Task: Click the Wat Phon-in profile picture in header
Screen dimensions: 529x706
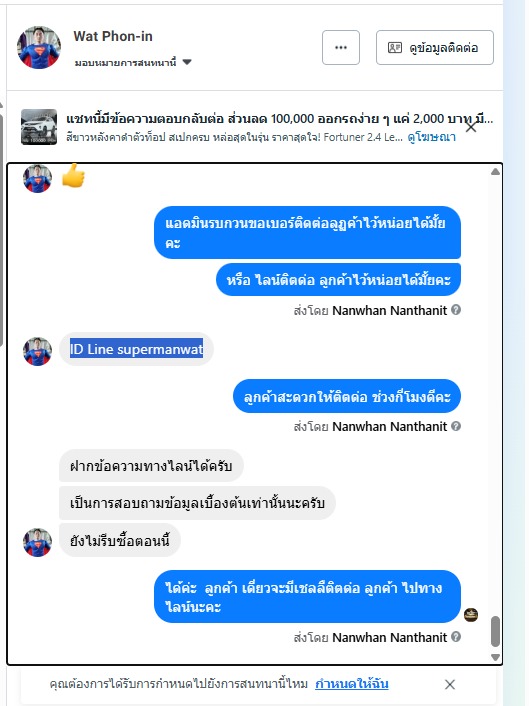Action: tap(39, 47)
